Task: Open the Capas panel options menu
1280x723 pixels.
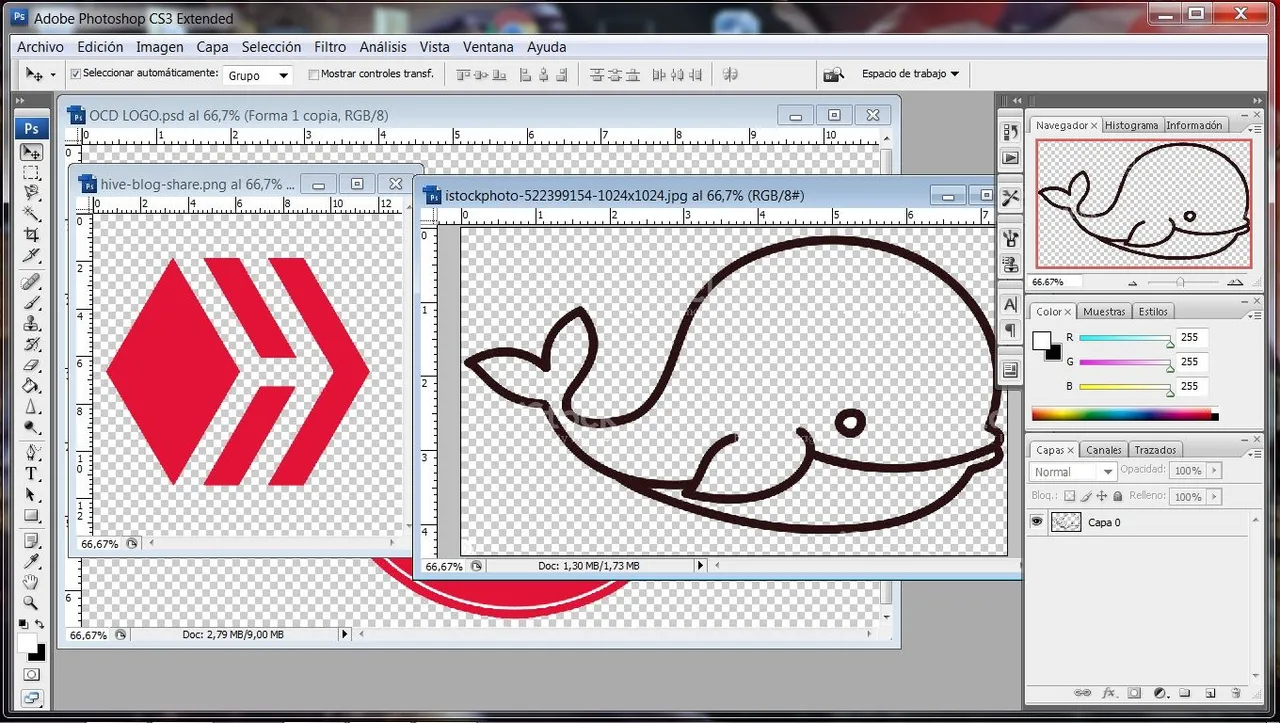Action: [1254, 452]
